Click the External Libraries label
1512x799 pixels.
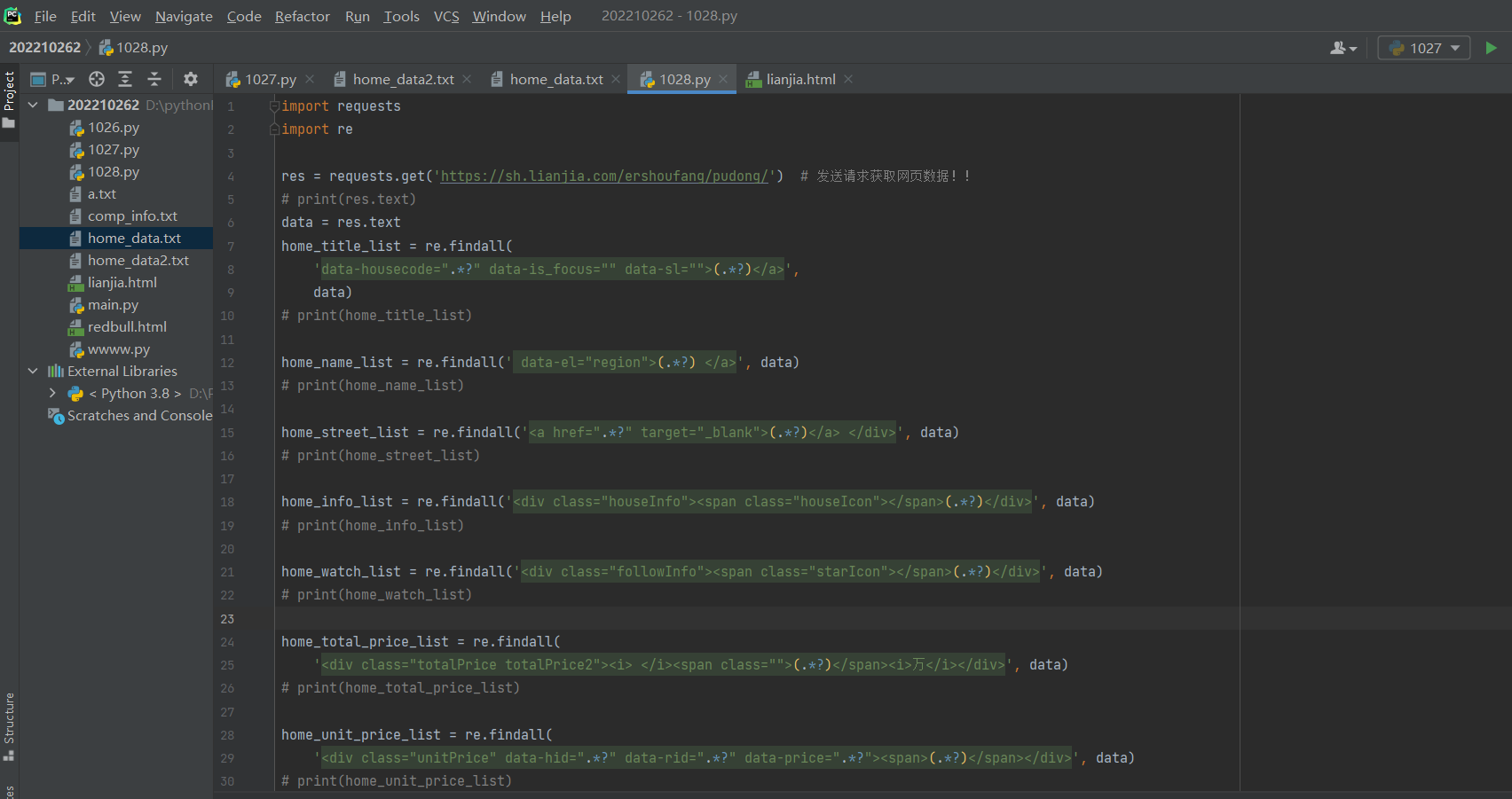(122, 372)
